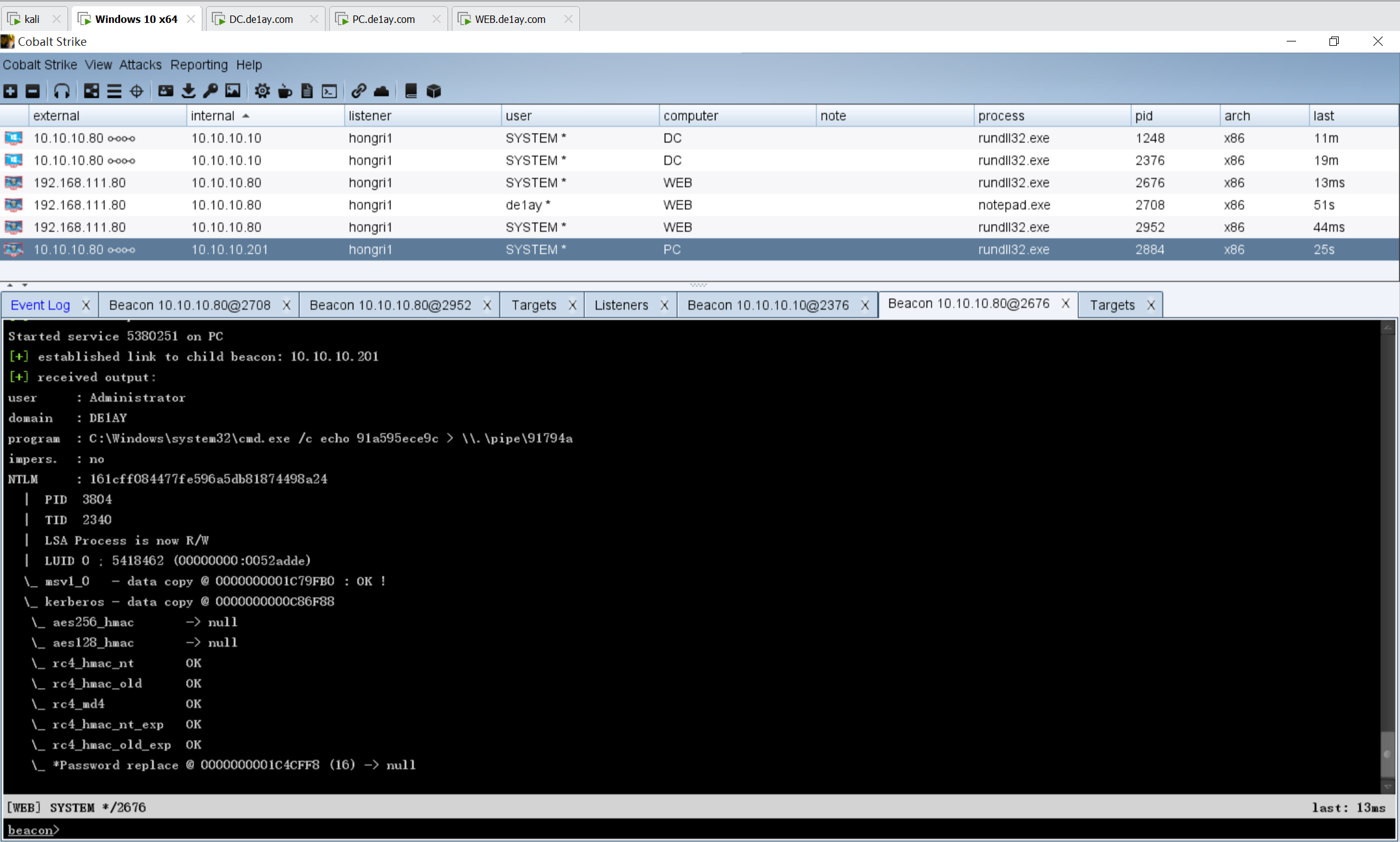Screen dimensions: 1400x842
Task: Click the beacon icon on the DC pid 1248 row
Action: point(14,138)
